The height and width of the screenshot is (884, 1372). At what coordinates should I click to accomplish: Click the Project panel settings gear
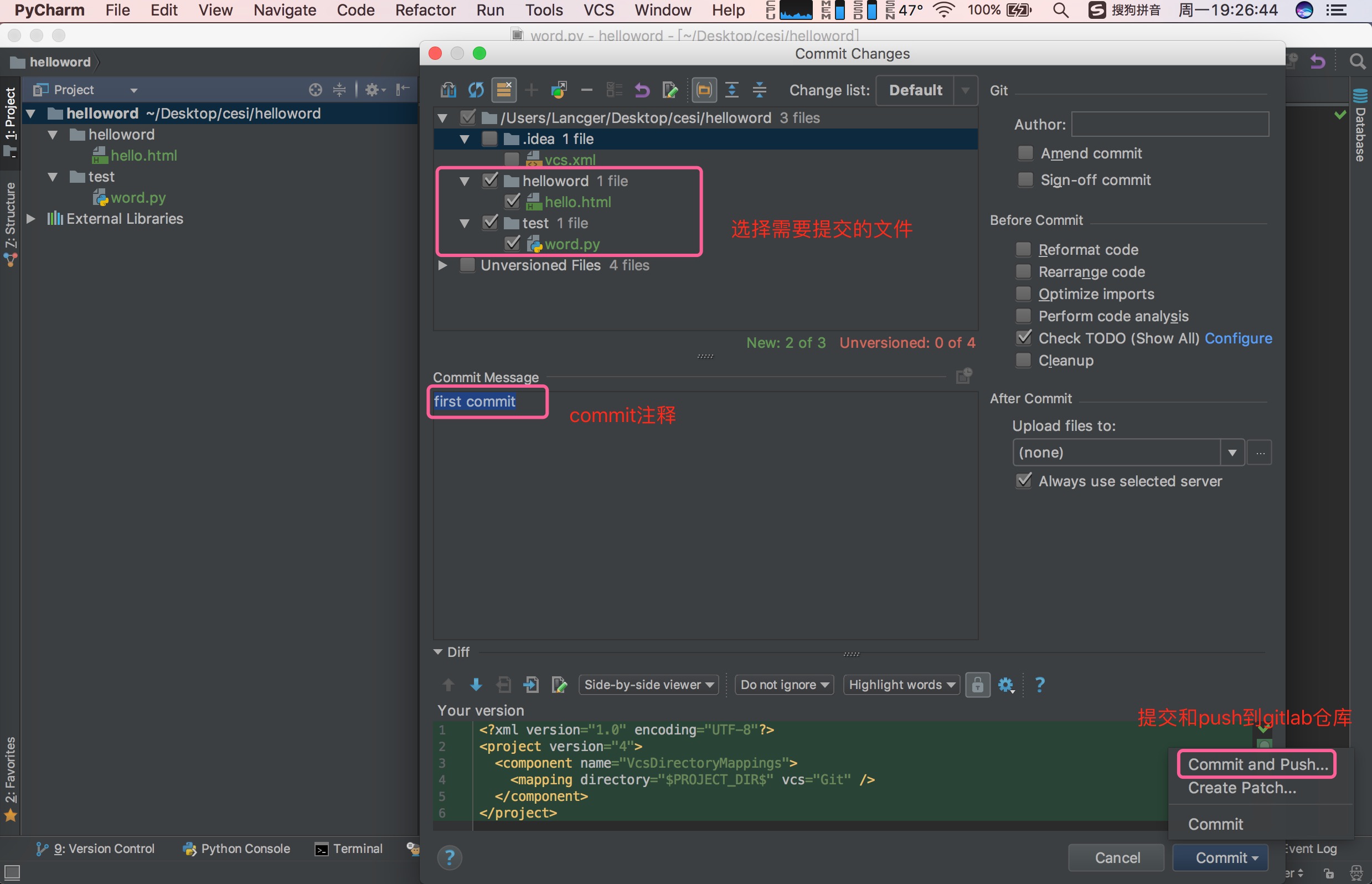coord(375,90)
